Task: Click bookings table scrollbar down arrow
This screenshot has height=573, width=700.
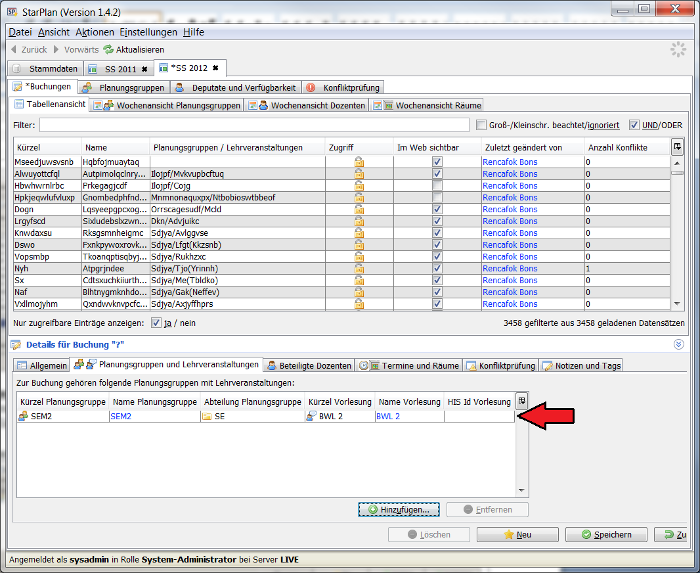Action: pos(677,304)
